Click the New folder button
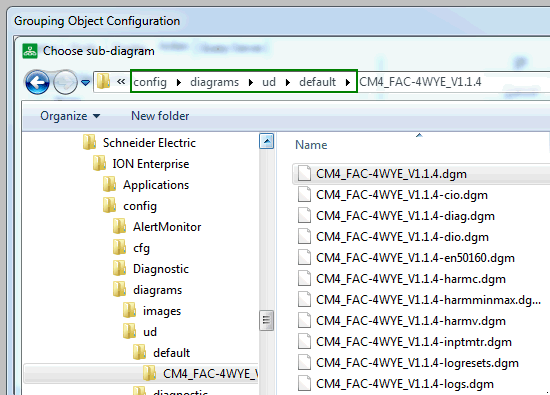550x395 pixels. tap(160, 116)
